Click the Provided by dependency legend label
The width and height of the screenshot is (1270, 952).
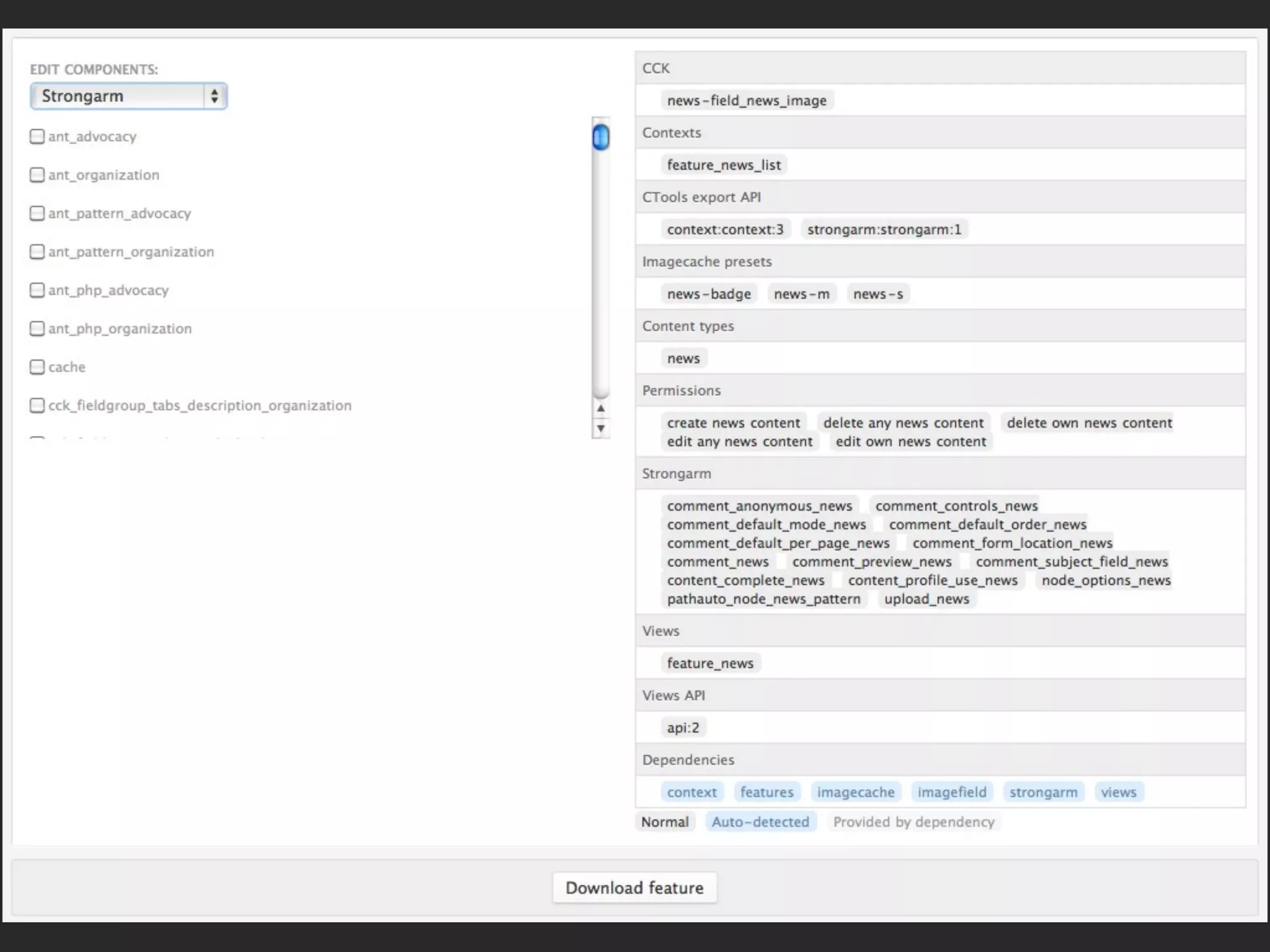click(x=913, y=822)
